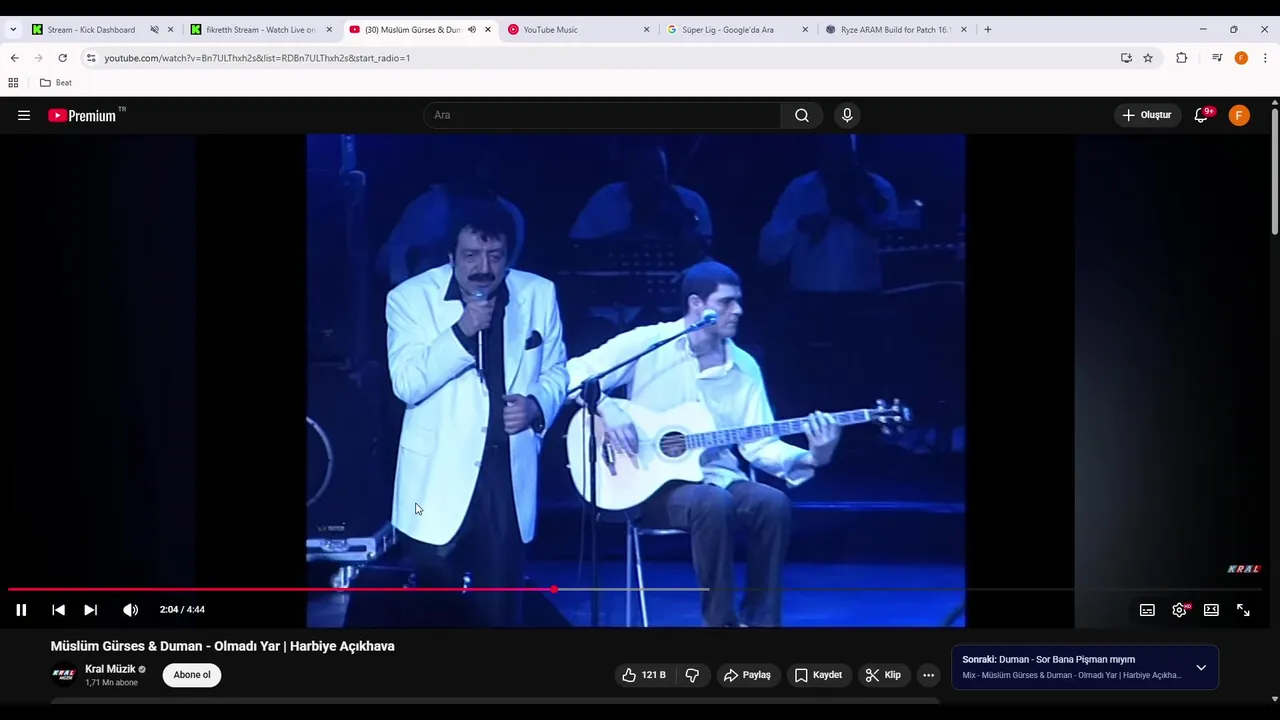Skip to the next video
The image size is (1280, 720).
pos(90,610)
